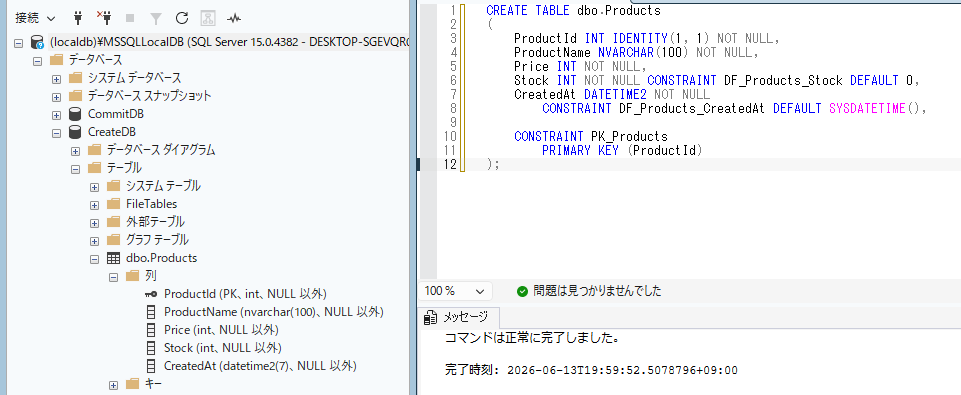Click CREATE TABLE keyword on line 1
The image size is (961, 395).
[528, 10]
